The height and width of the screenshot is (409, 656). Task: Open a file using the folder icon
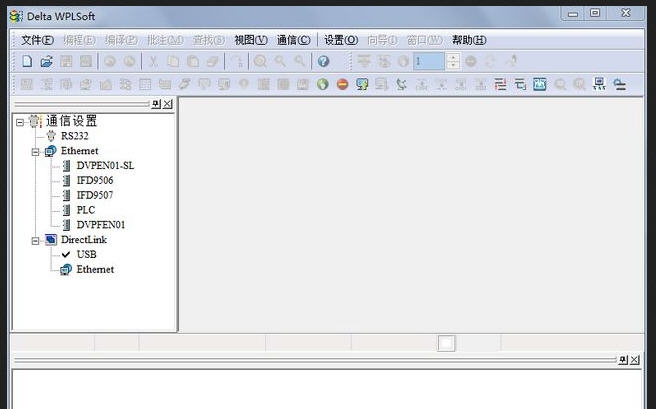(x=46, y=62)
